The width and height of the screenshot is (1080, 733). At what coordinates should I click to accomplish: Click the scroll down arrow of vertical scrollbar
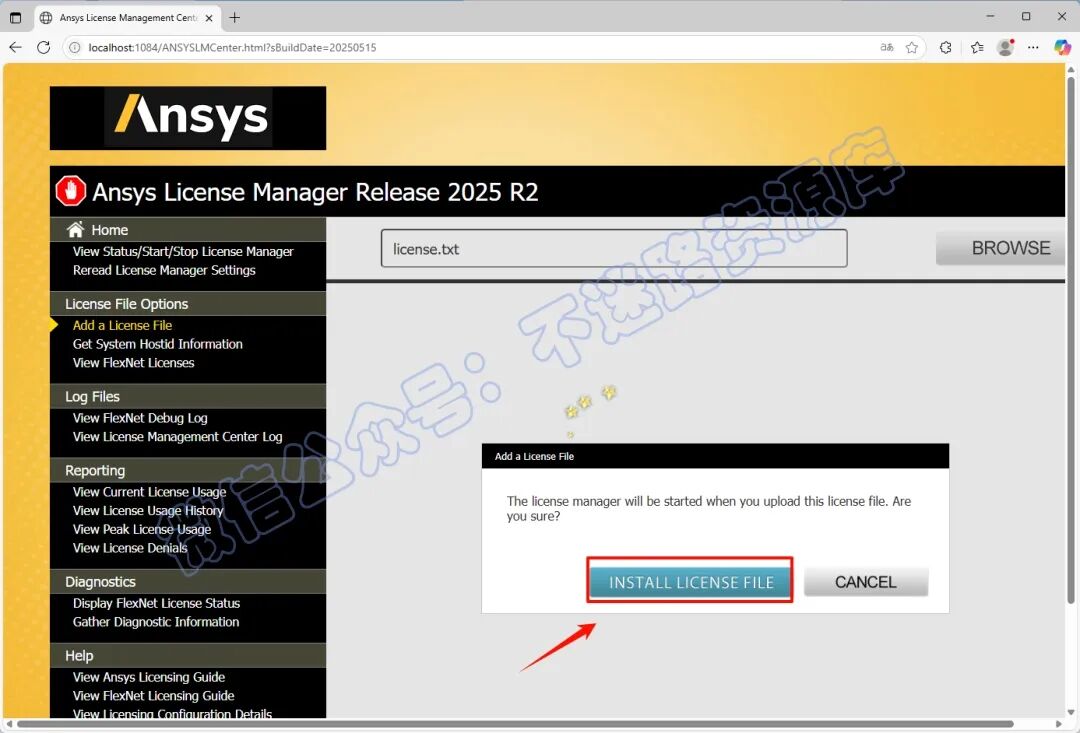point(1070,712)
